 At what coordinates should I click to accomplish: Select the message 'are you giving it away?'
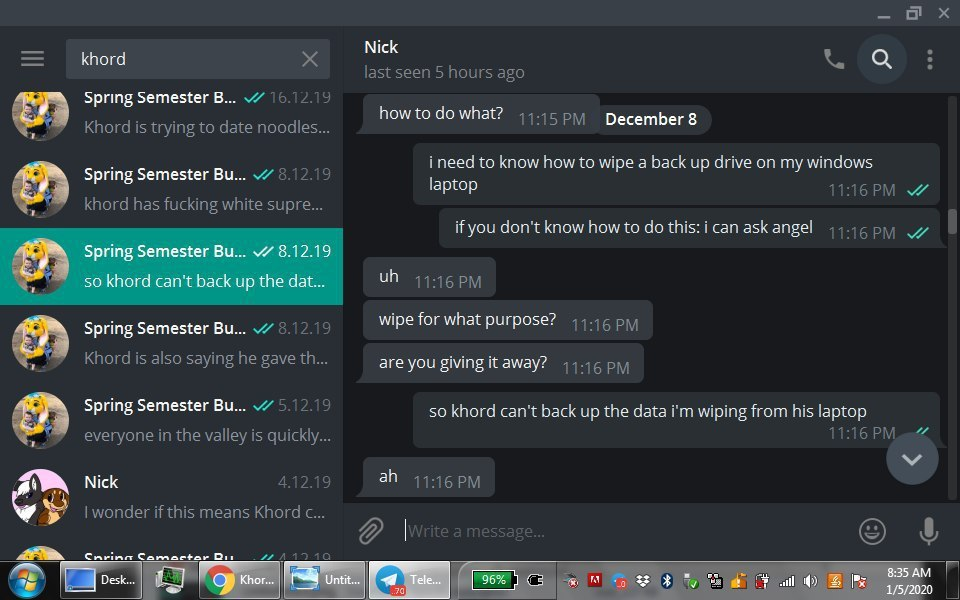pos(503,363)
